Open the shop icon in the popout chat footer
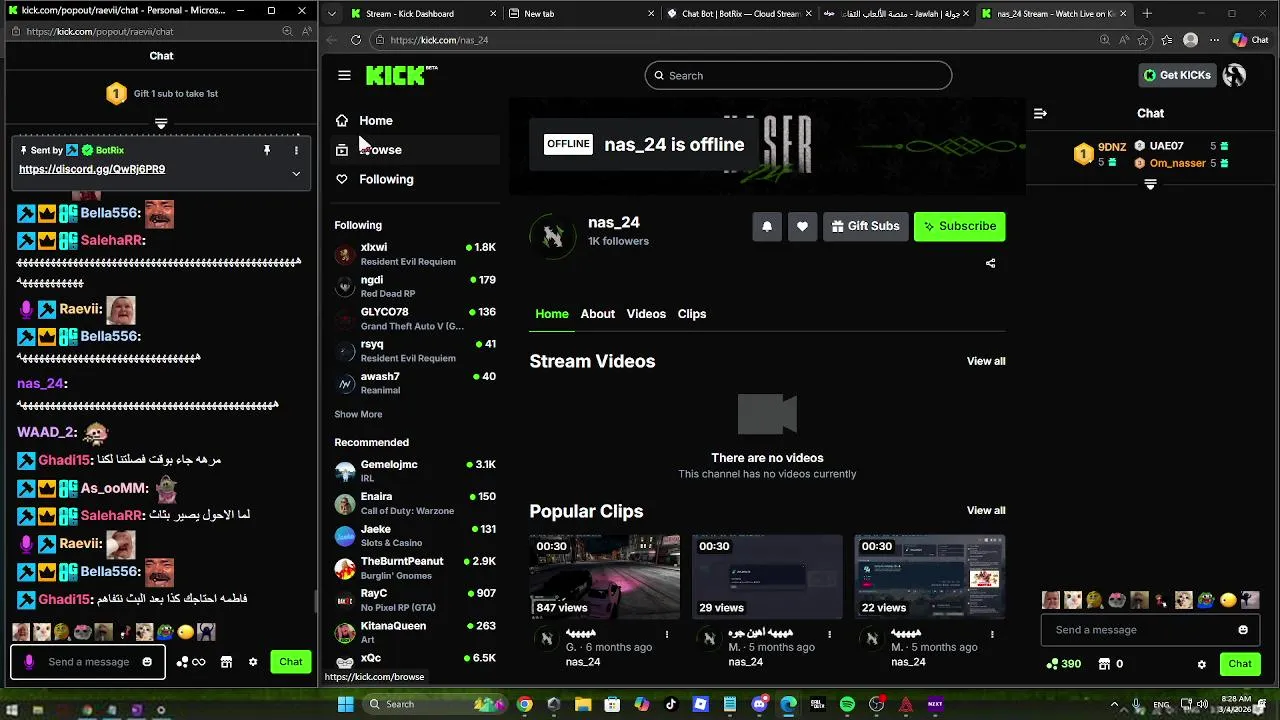Viewport: 1280px width, 720px height. [226, 662]
